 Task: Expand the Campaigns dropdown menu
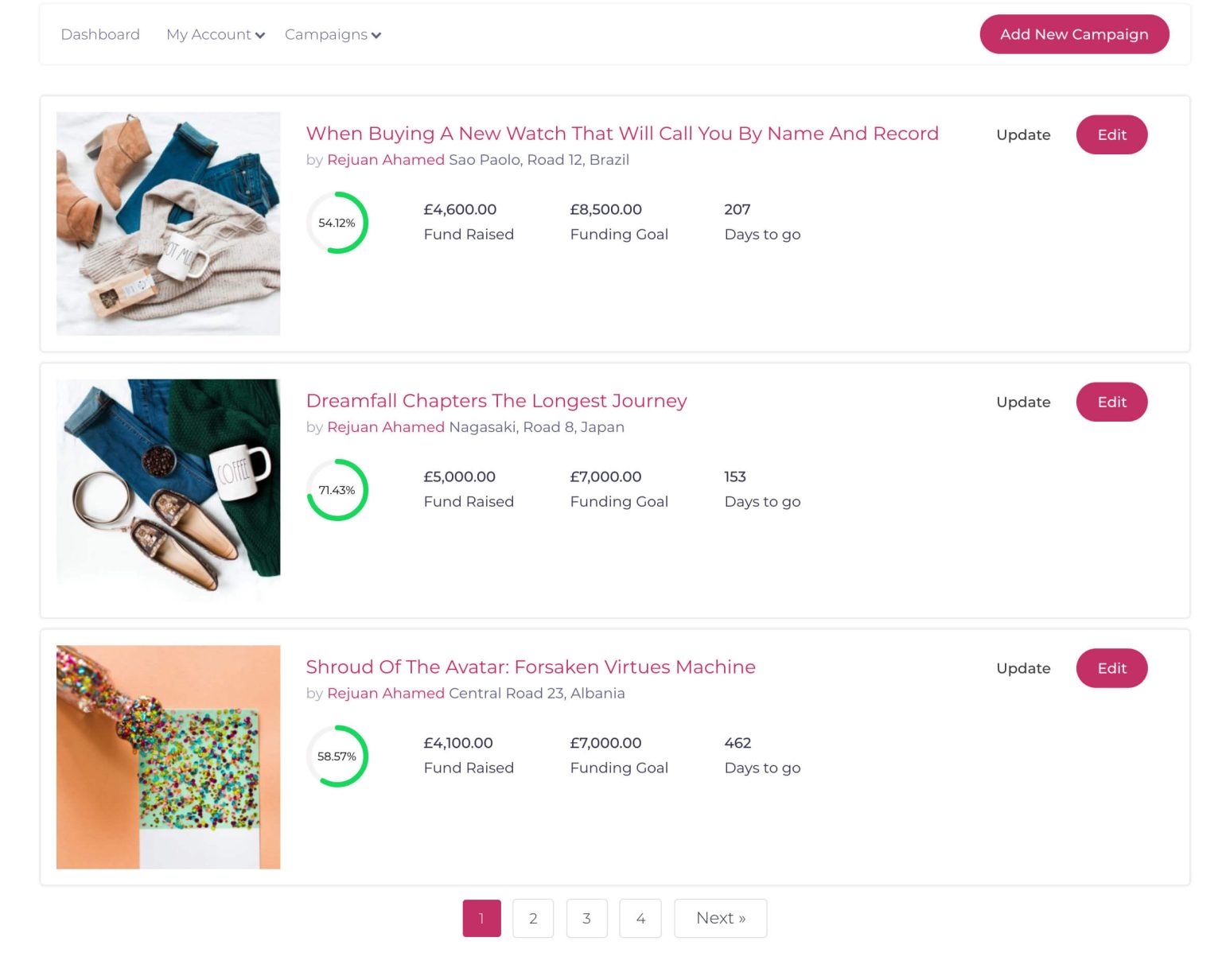pos(333,34)
